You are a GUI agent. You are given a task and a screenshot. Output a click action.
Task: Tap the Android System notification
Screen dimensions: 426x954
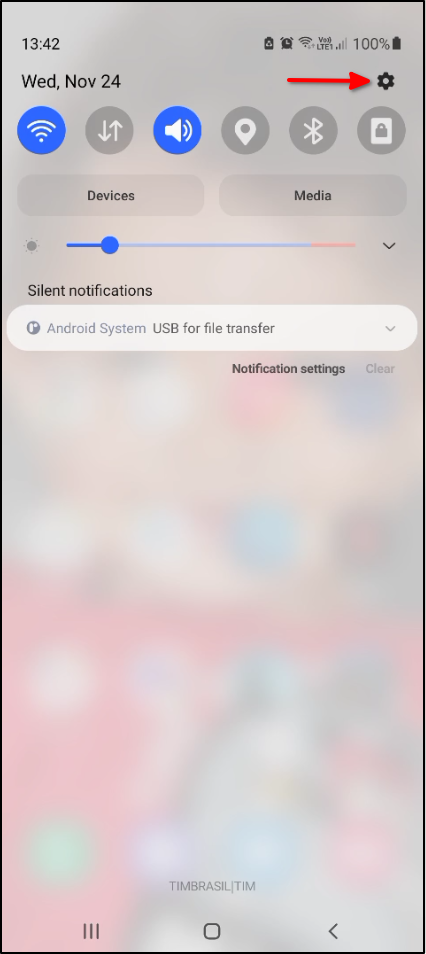click(212, 328)
